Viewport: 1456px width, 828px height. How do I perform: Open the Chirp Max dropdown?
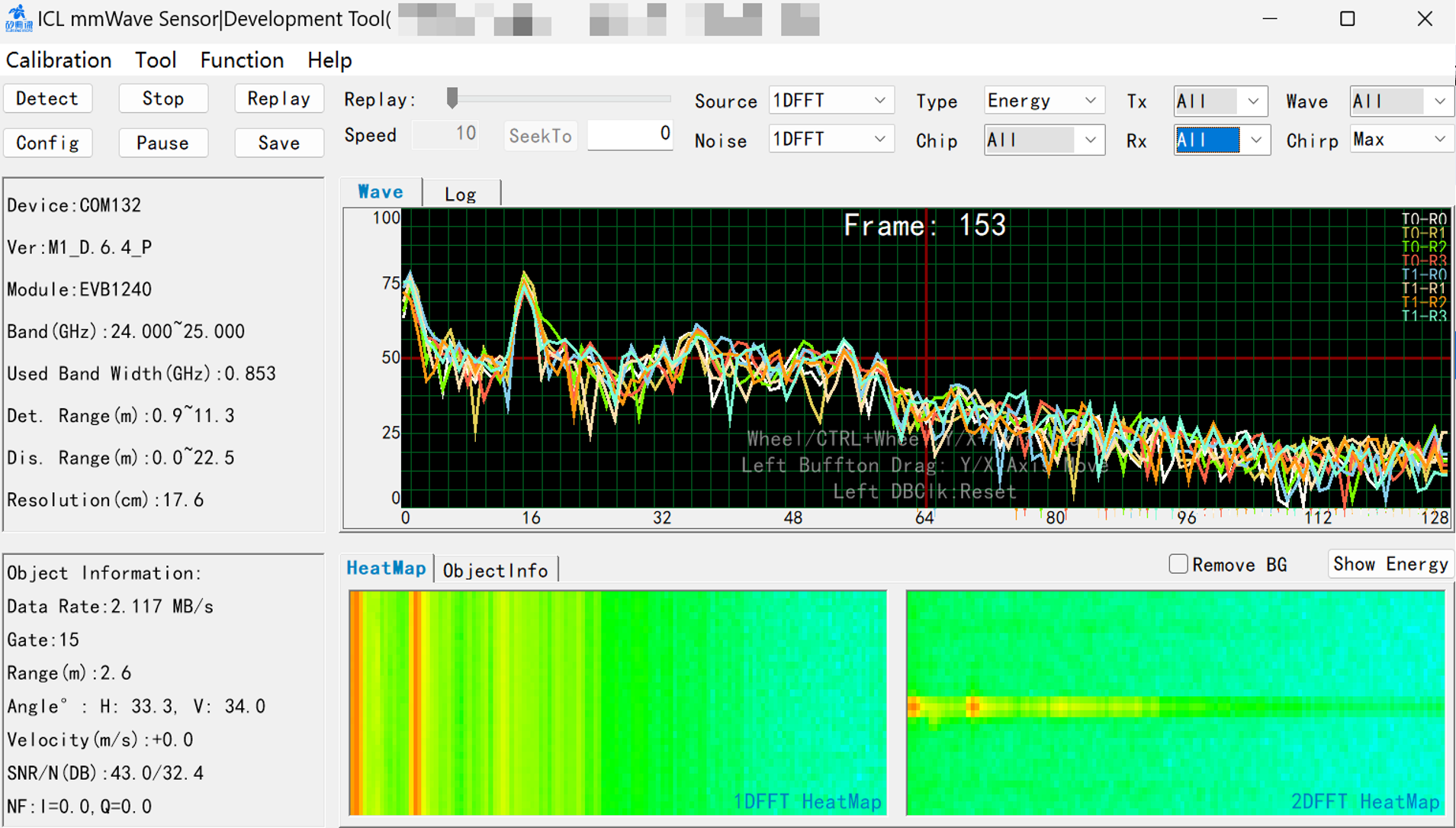tap(1401, 140)
